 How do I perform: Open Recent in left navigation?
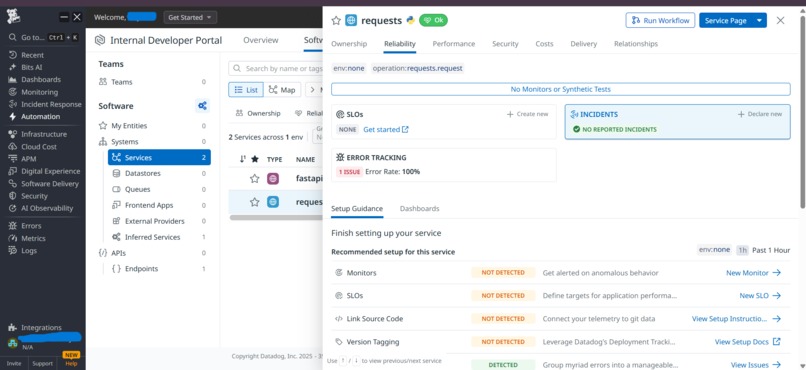pos(32,55)
